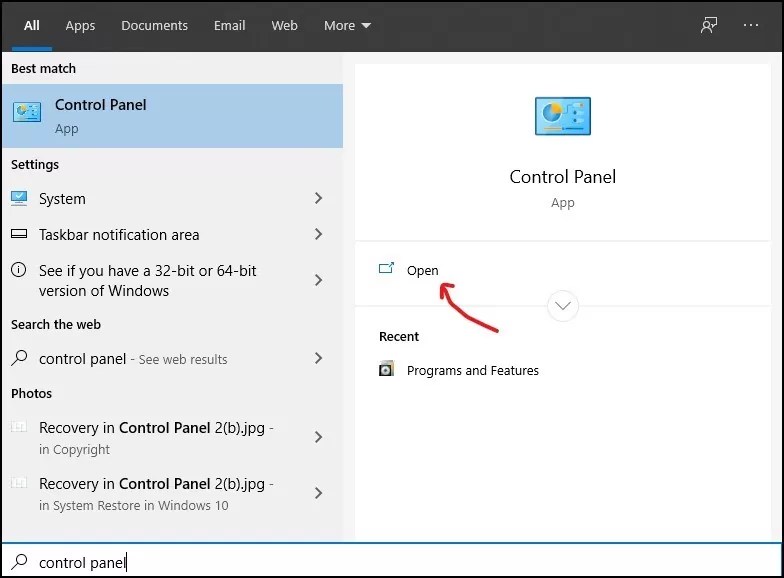This screenshot has width=784, height=578.
Task: Switch to the Email tab
Action: [230, 26]
